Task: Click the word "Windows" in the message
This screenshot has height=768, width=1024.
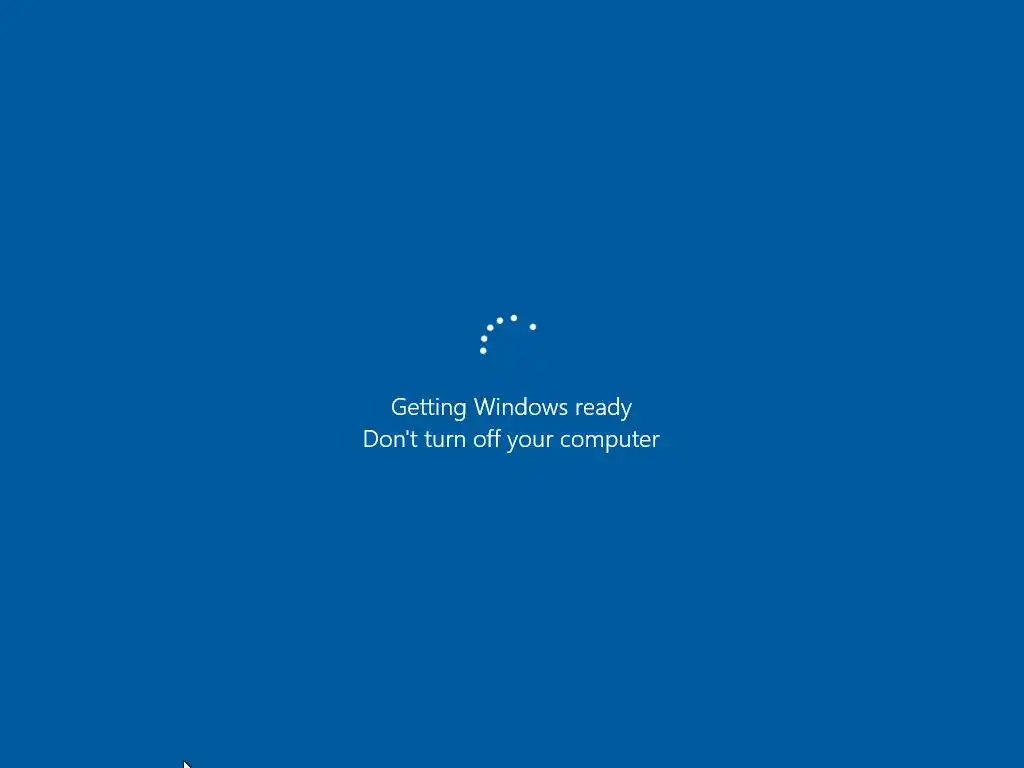Action: click(x=521, y=407)
